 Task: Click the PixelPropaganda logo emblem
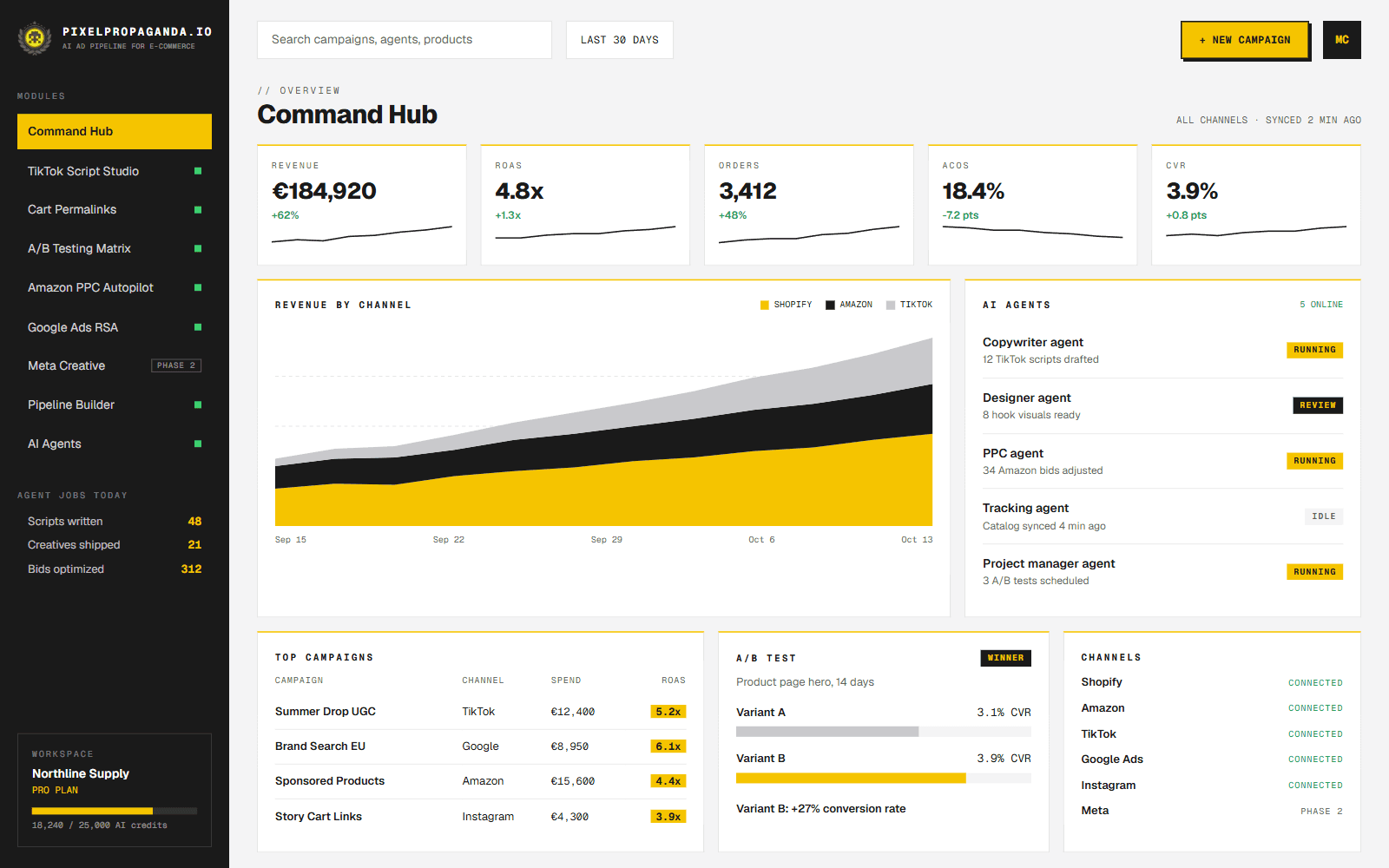tap(35, 38)
